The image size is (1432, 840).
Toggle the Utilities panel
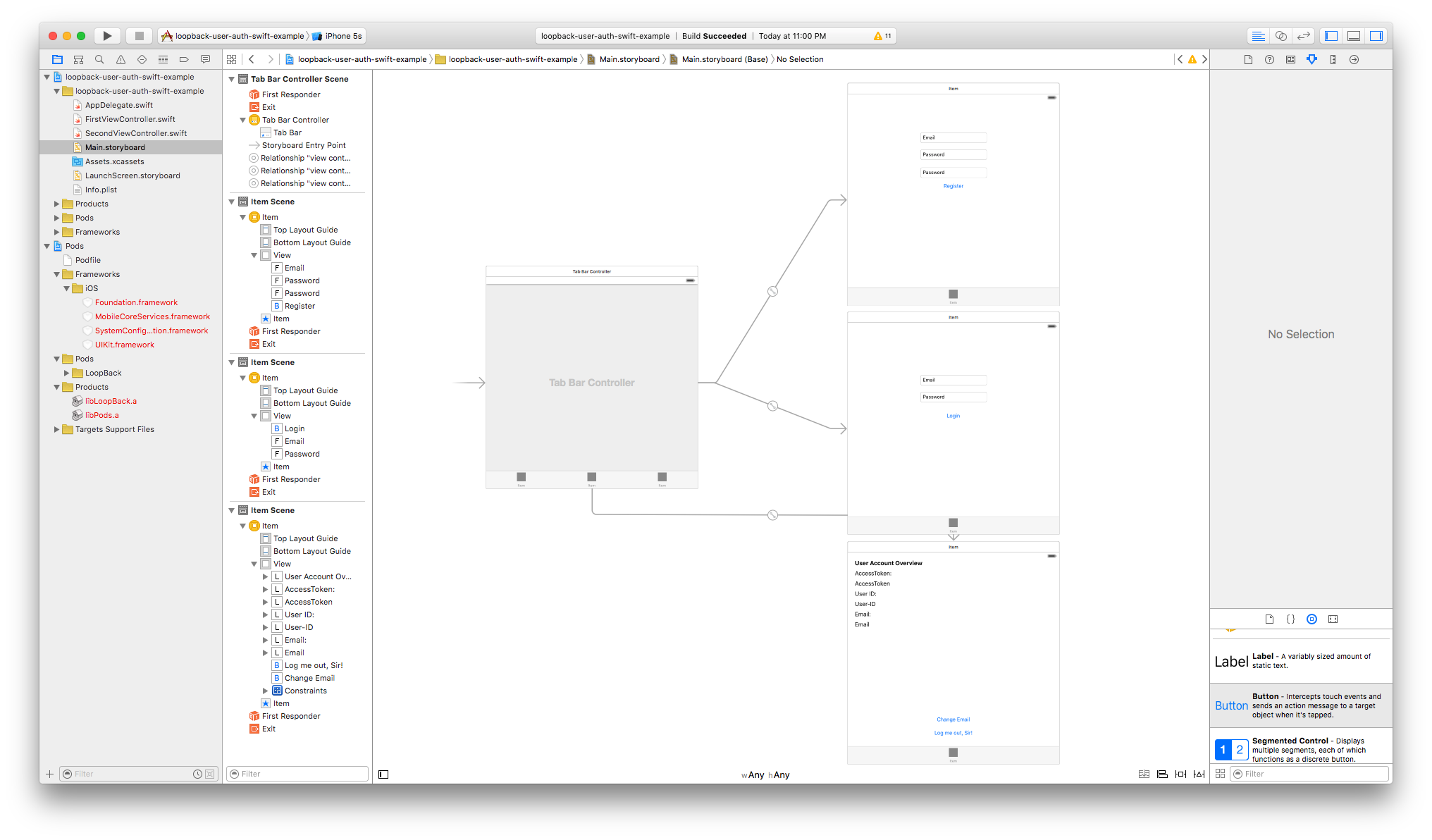(1376, 36)
